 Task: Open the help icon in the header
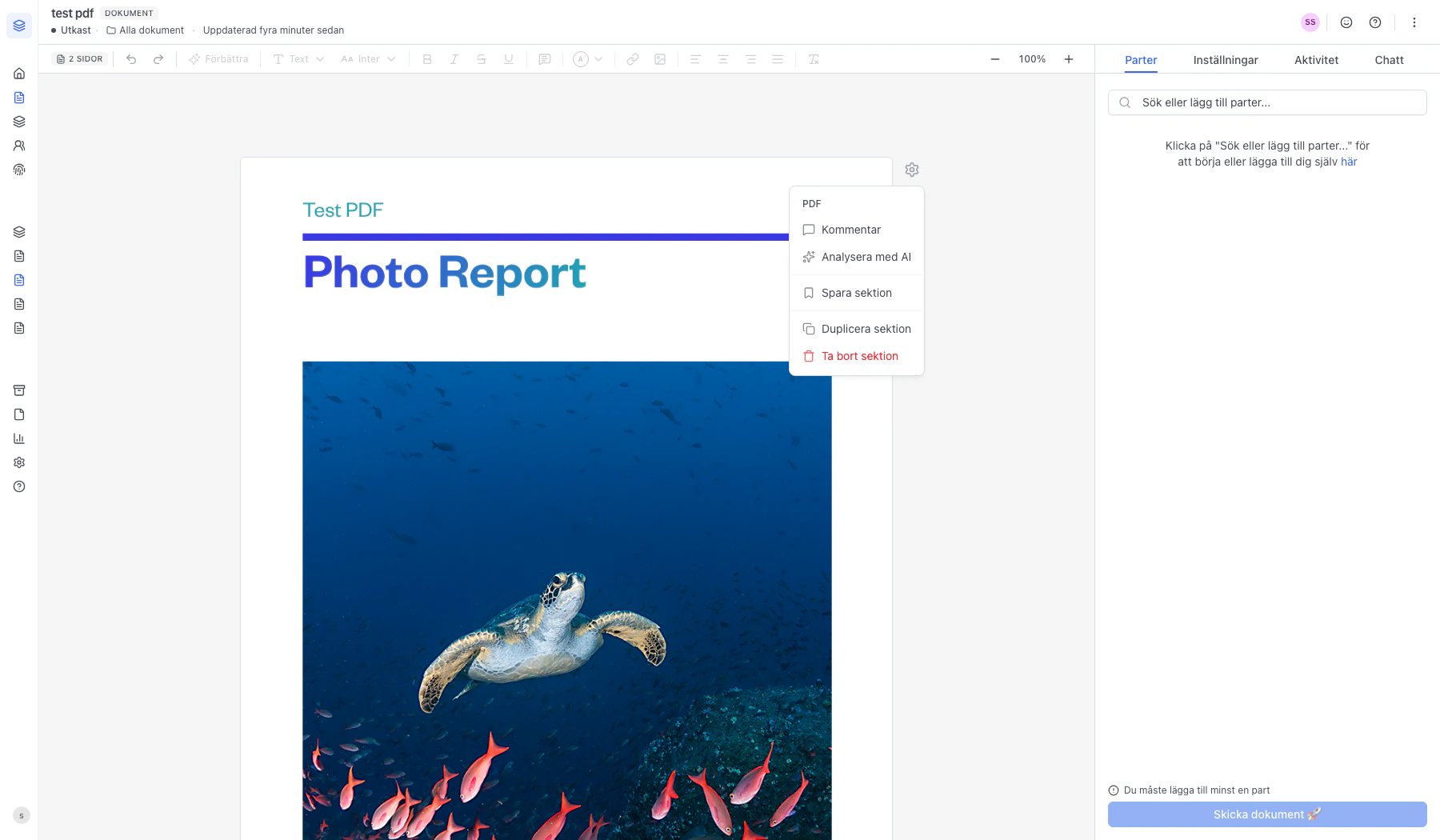point(1375,22)
